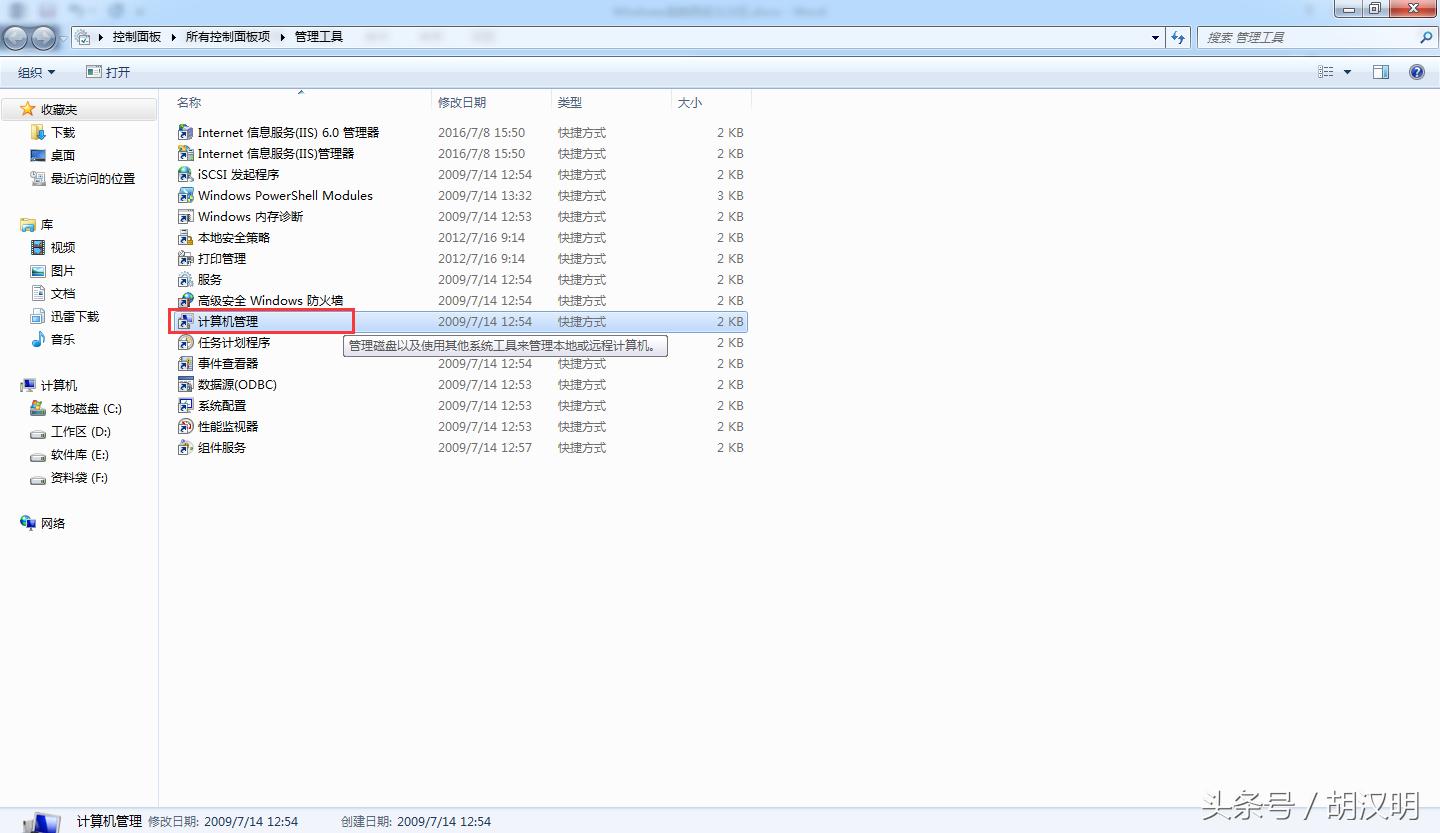1440x833 pixels.
Task: Go to 所有控制面板项 in the breadcrumb
Action: (x=228, y=37)
